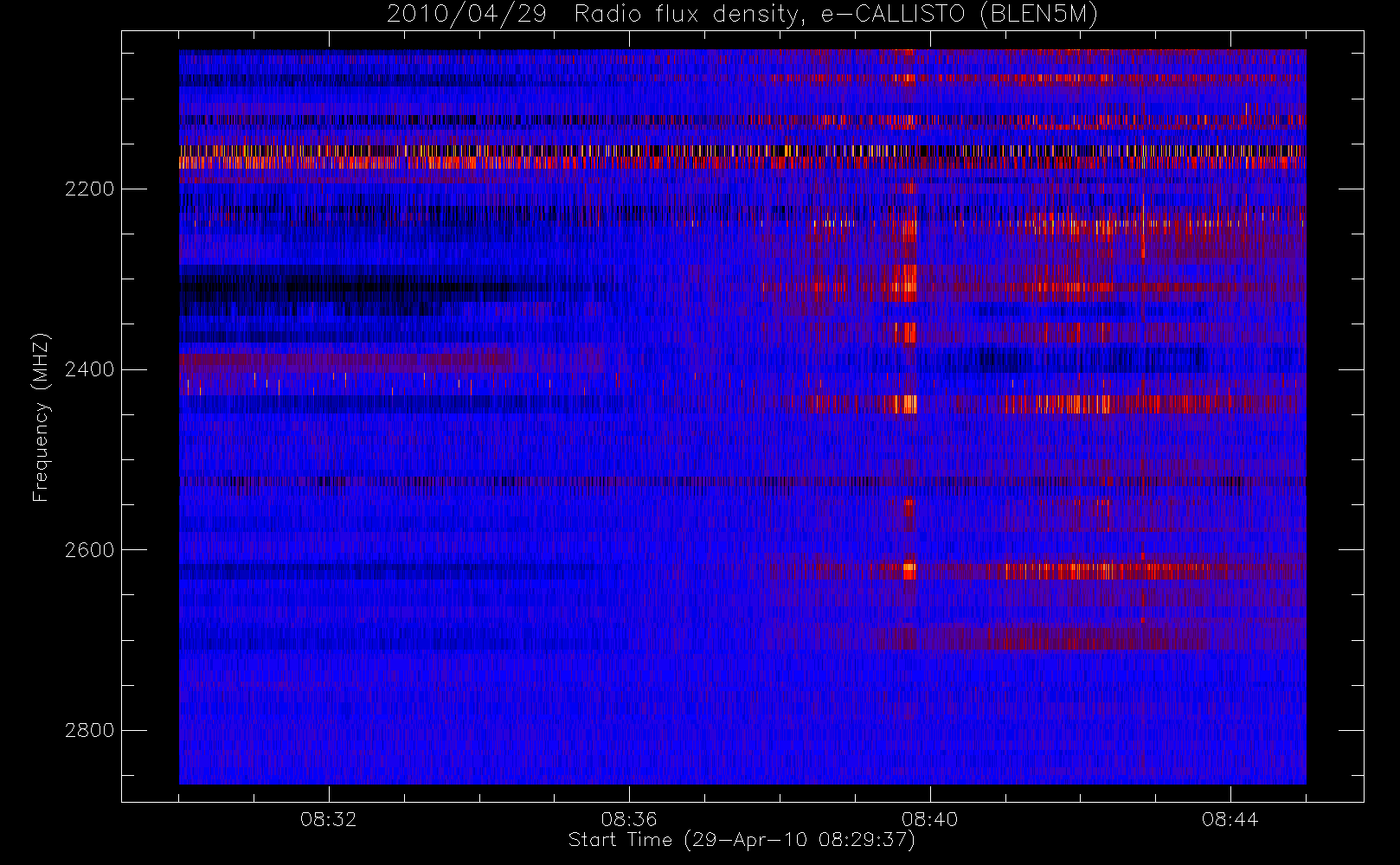Click the 08:32 time tick label
Viewport: 1400px width, 865px height.
(x=328, y=819)
